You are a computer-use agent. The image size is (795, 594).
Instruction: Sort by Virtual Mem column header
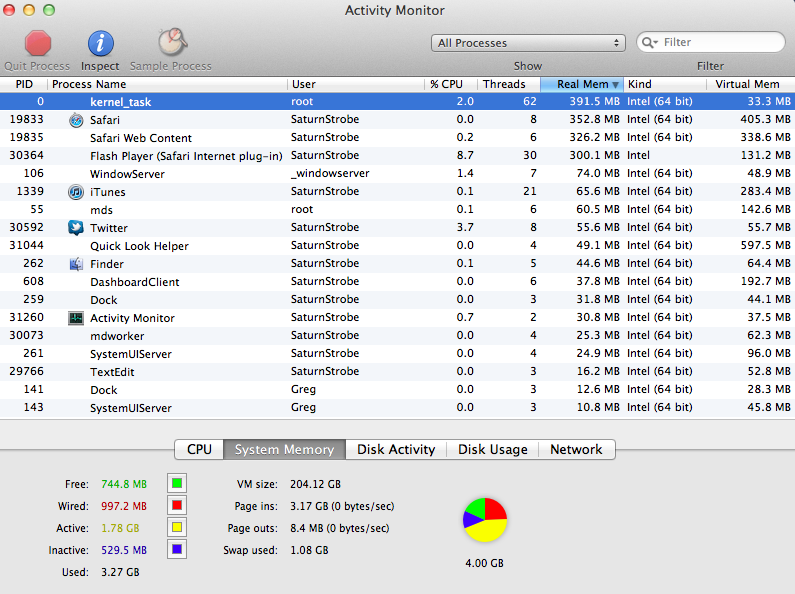750,84
